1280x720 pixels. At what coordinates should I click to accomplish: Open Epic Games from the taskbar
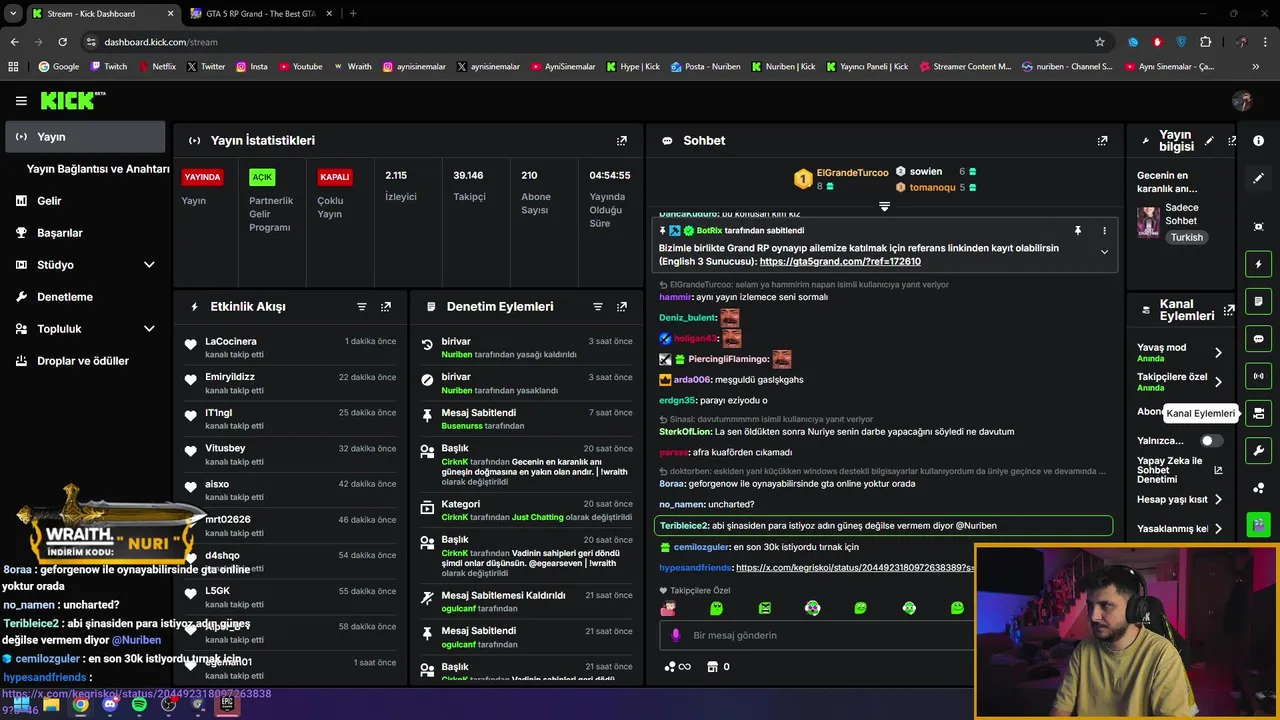click(x=227, y=704)
